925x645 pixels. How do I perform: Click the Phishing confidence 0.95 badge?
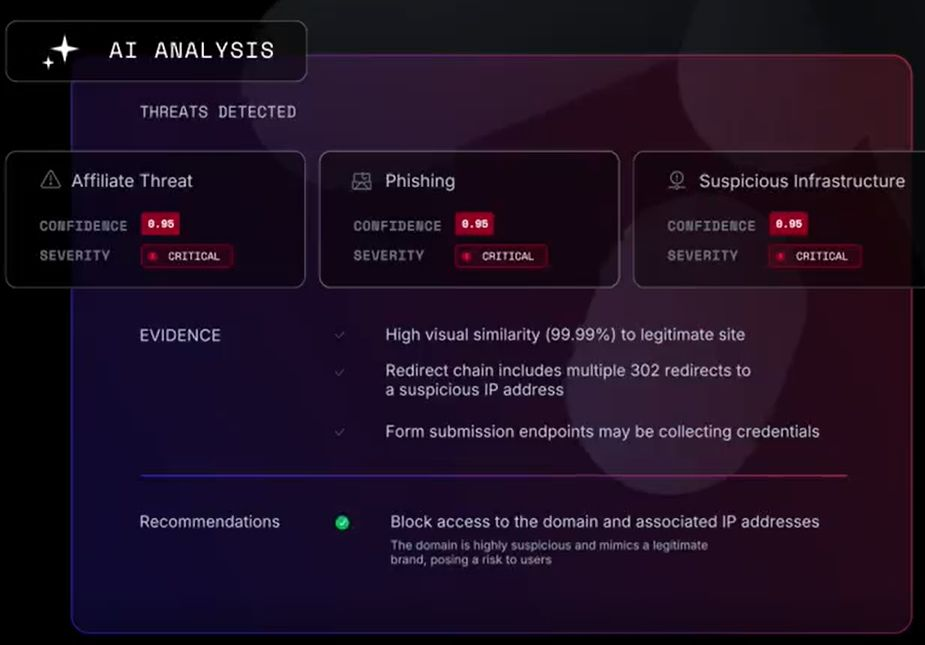pos(474,224)
